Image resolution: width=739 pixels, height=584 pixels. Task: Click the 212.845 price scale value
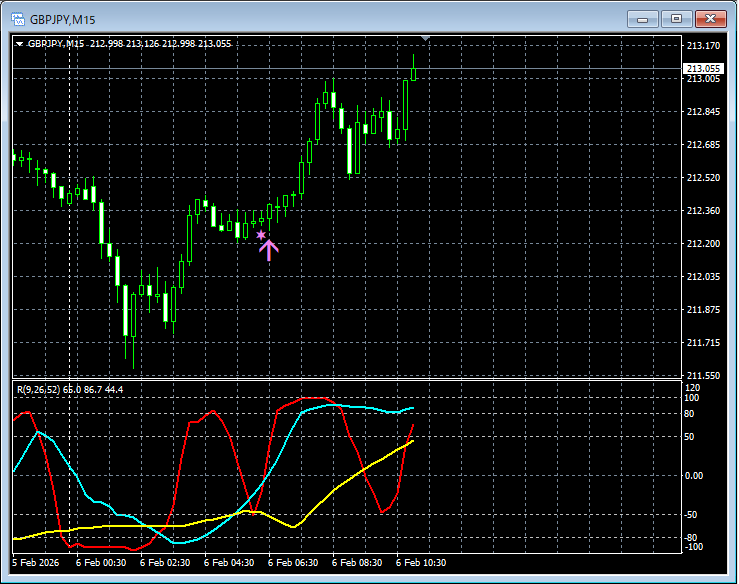tap(703, 112)
